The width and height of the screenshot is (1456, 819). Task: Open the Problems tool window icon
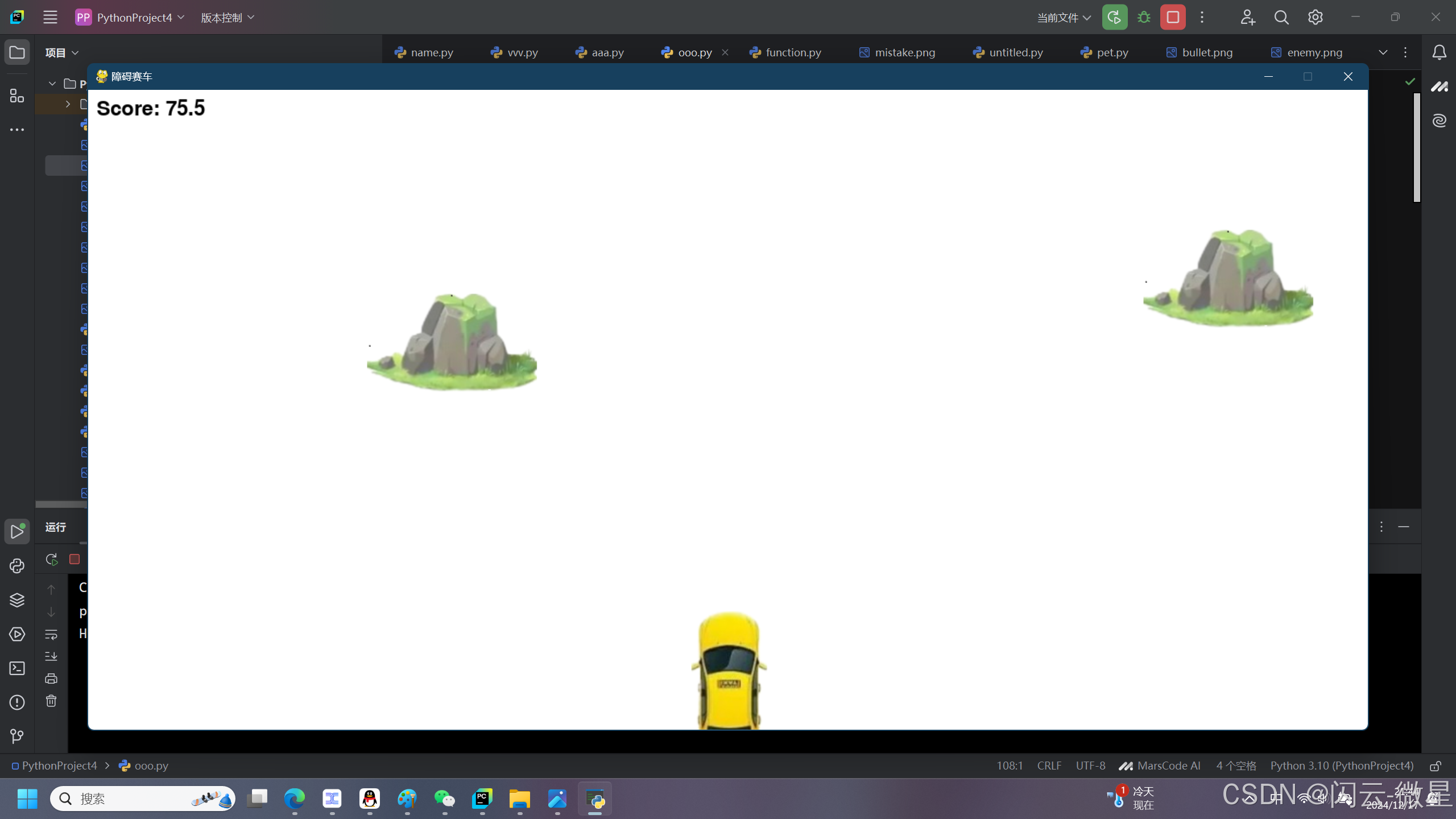(x=17, y=702)
